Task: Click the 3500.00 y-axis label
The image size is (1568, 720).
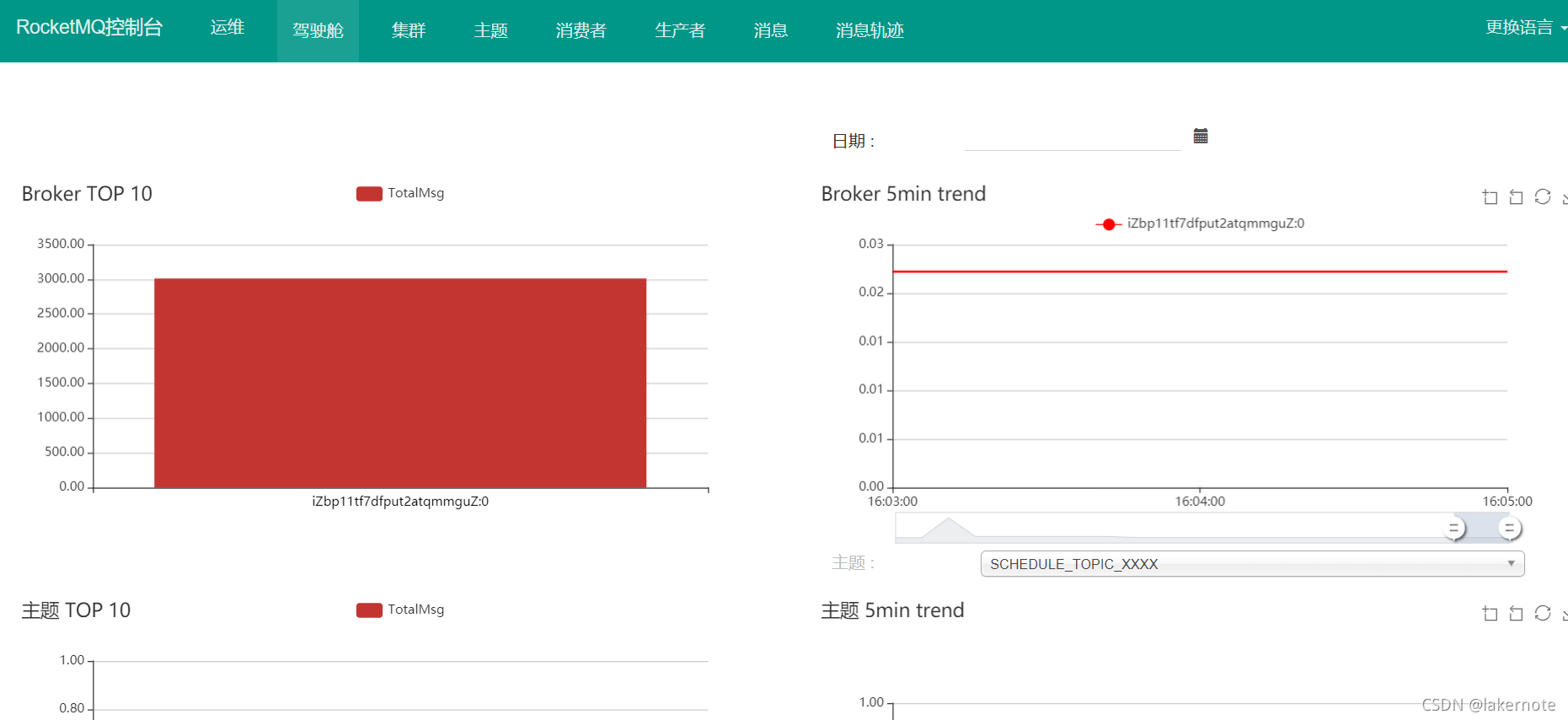Action: pos(61,244)
